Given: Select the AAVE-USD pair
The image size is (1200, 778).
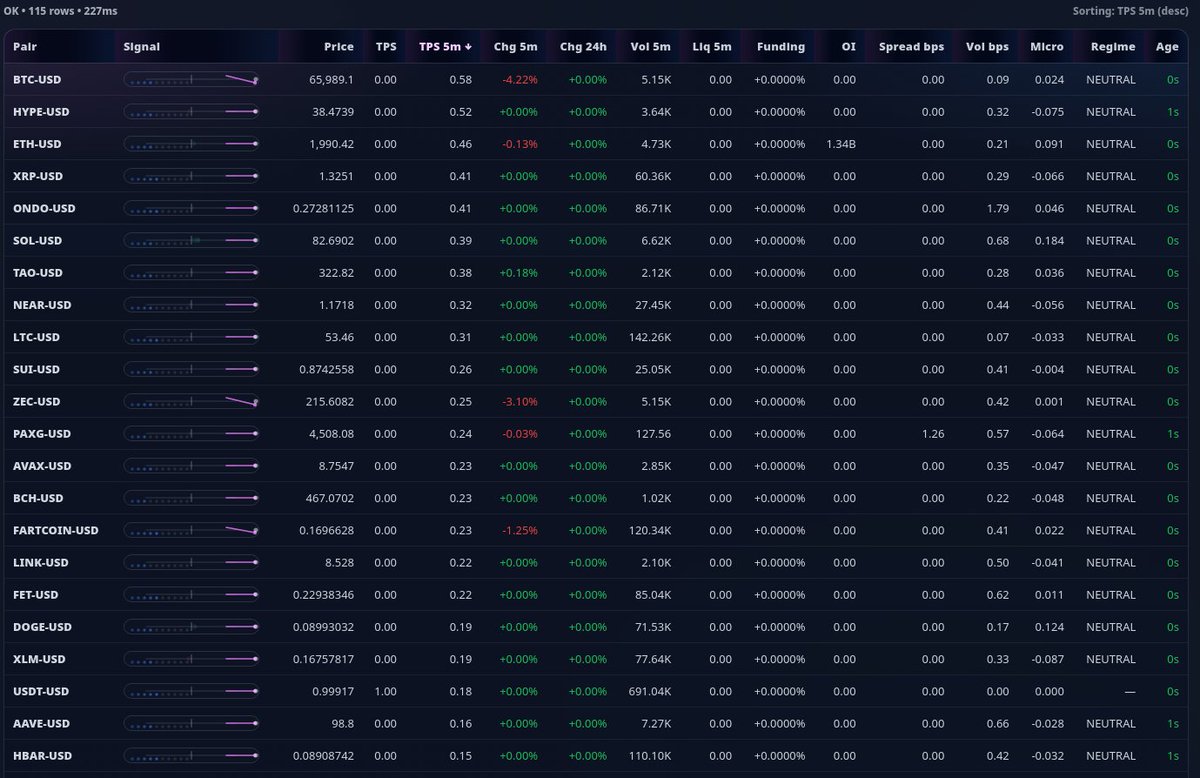Looking at the screenshot, I should click(x=41, y=724).
